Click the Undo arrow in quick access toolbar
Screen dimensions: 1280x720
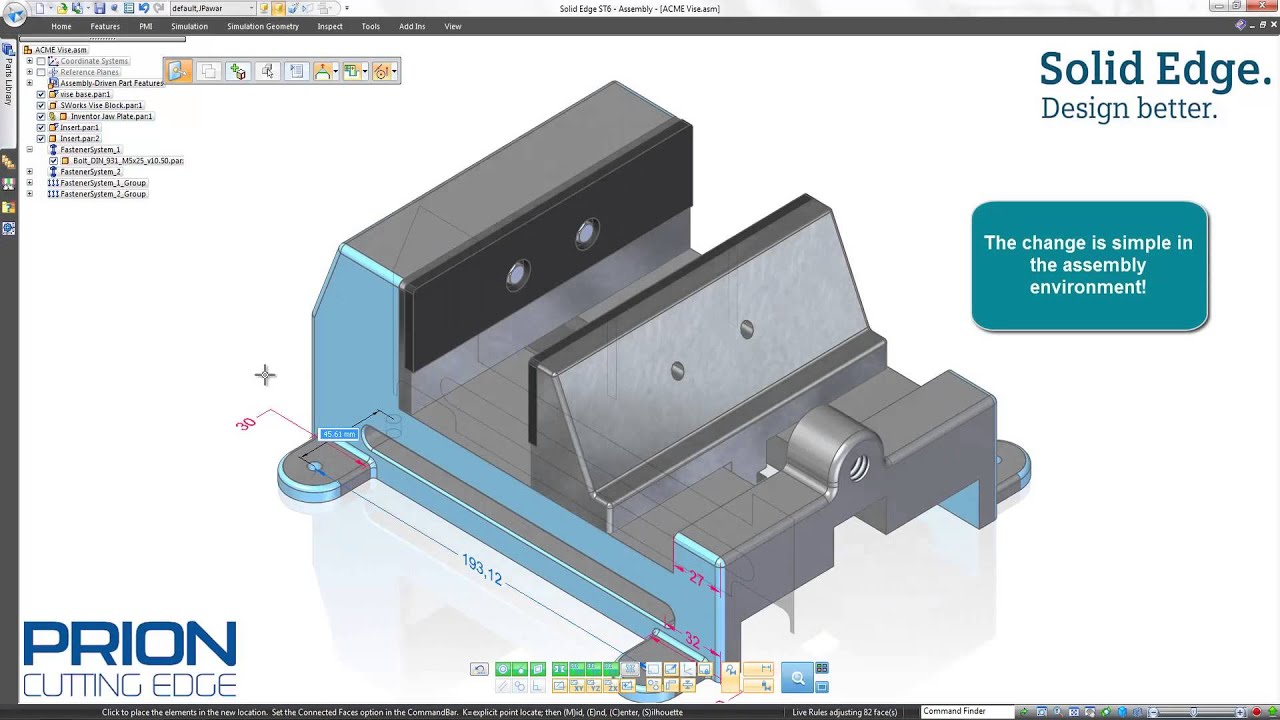pos(144,8)
